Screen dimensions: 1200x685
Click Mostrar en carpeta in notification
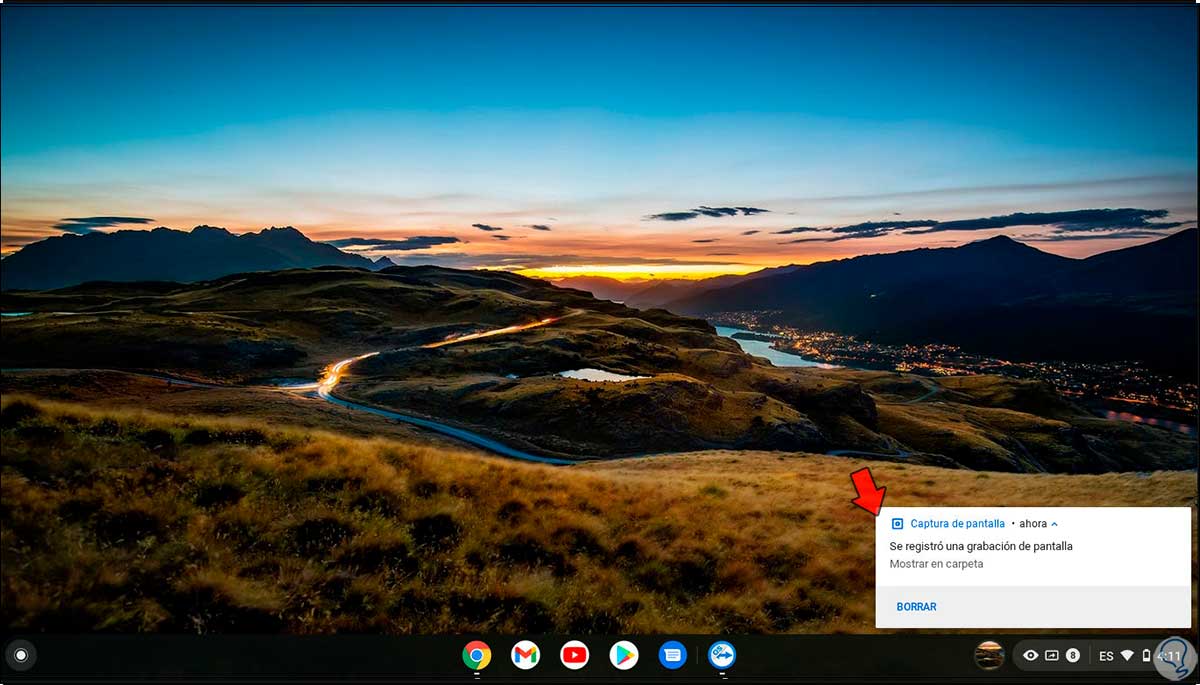coord(936,564)
